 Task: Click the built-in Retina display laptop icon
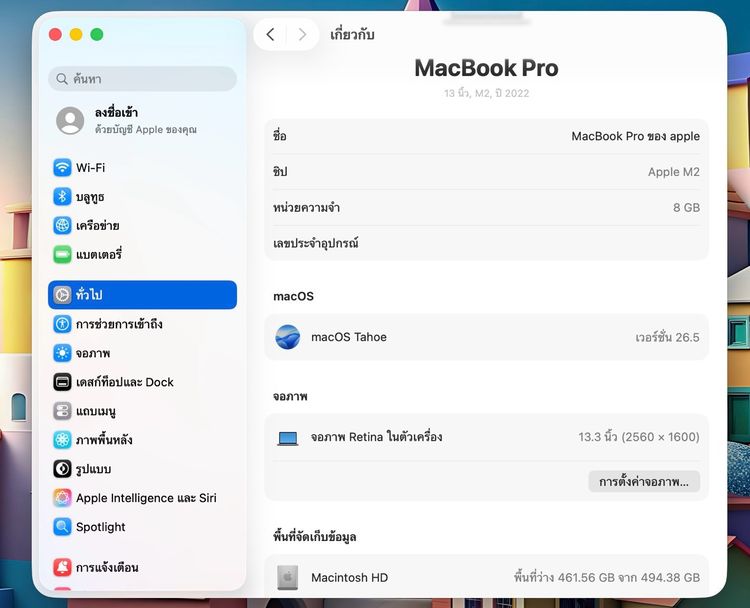287,438
